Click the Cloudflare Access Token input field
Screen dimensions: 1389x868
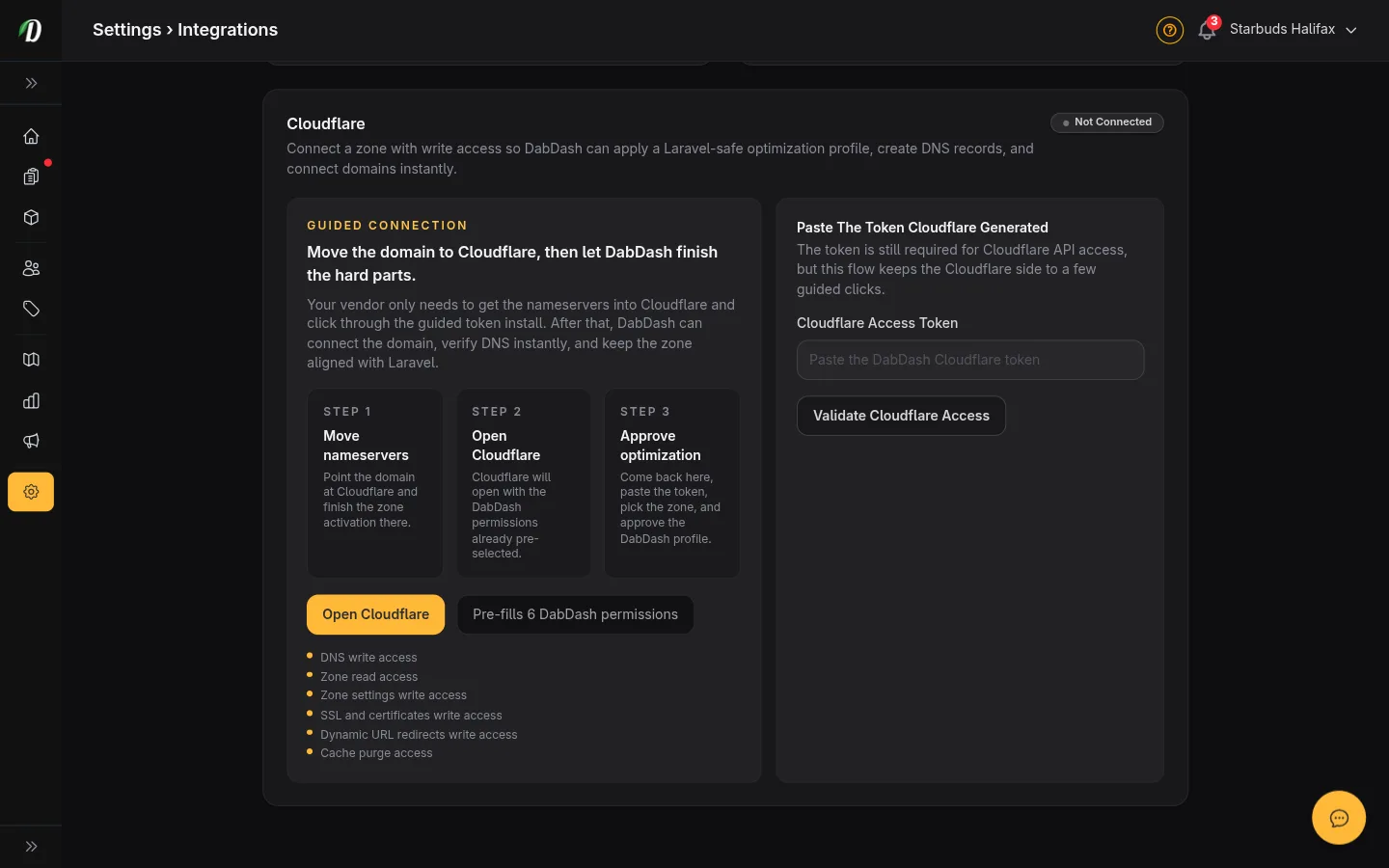(970, 360)
